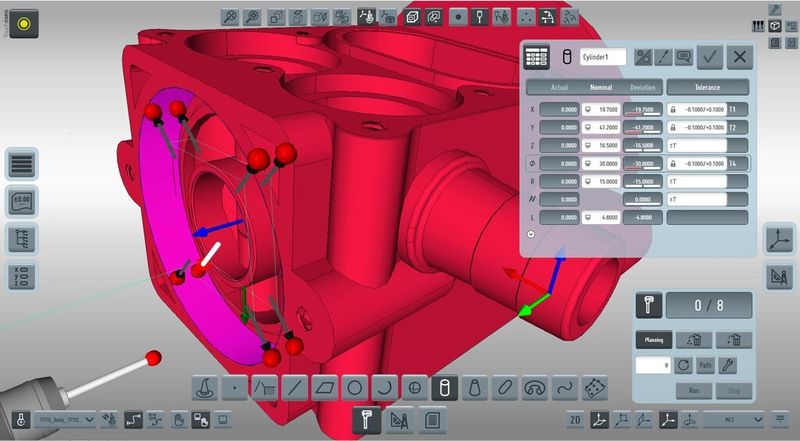
Task: Select the edge point feature tool
Action: pos(264,388)
